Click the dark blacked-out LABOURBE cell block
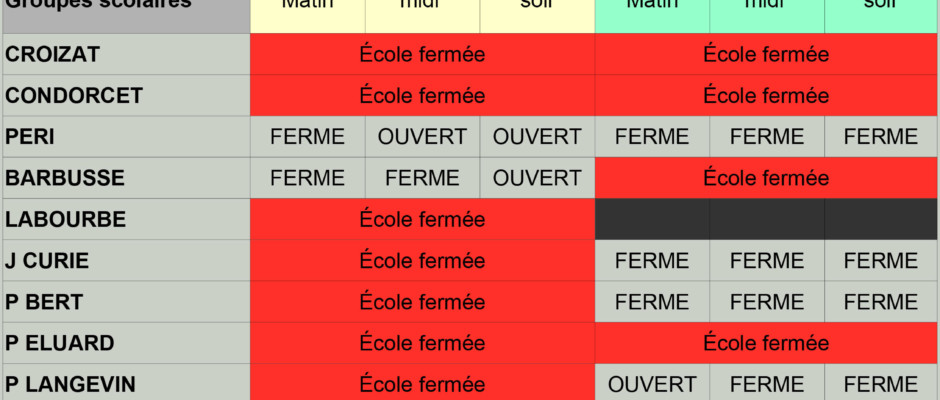 pyautogui.click(x=766, y=219)
